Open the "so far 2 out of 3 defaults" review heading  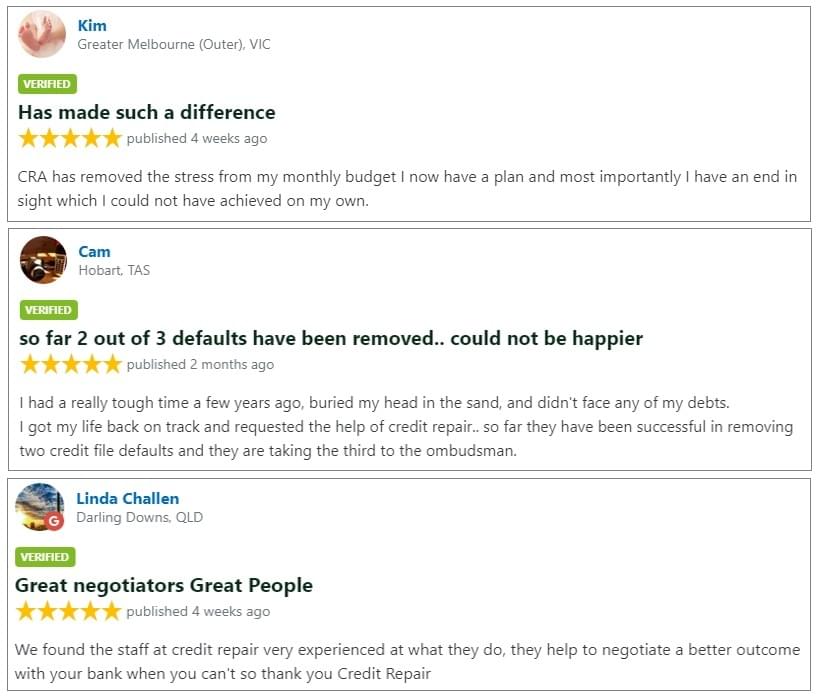331,338
